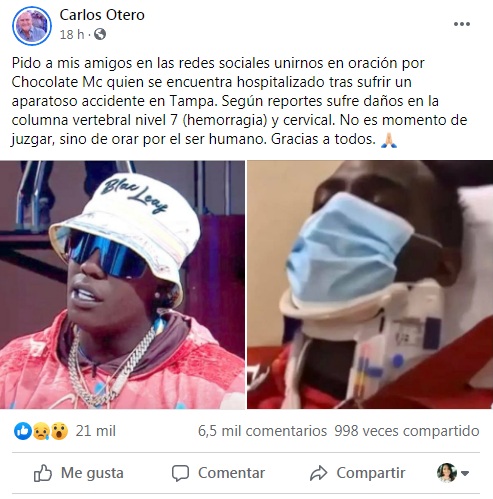This screenshot has width=493, height=499.
Task: Open the 21 mil reactions count
Action: point(96,431)
